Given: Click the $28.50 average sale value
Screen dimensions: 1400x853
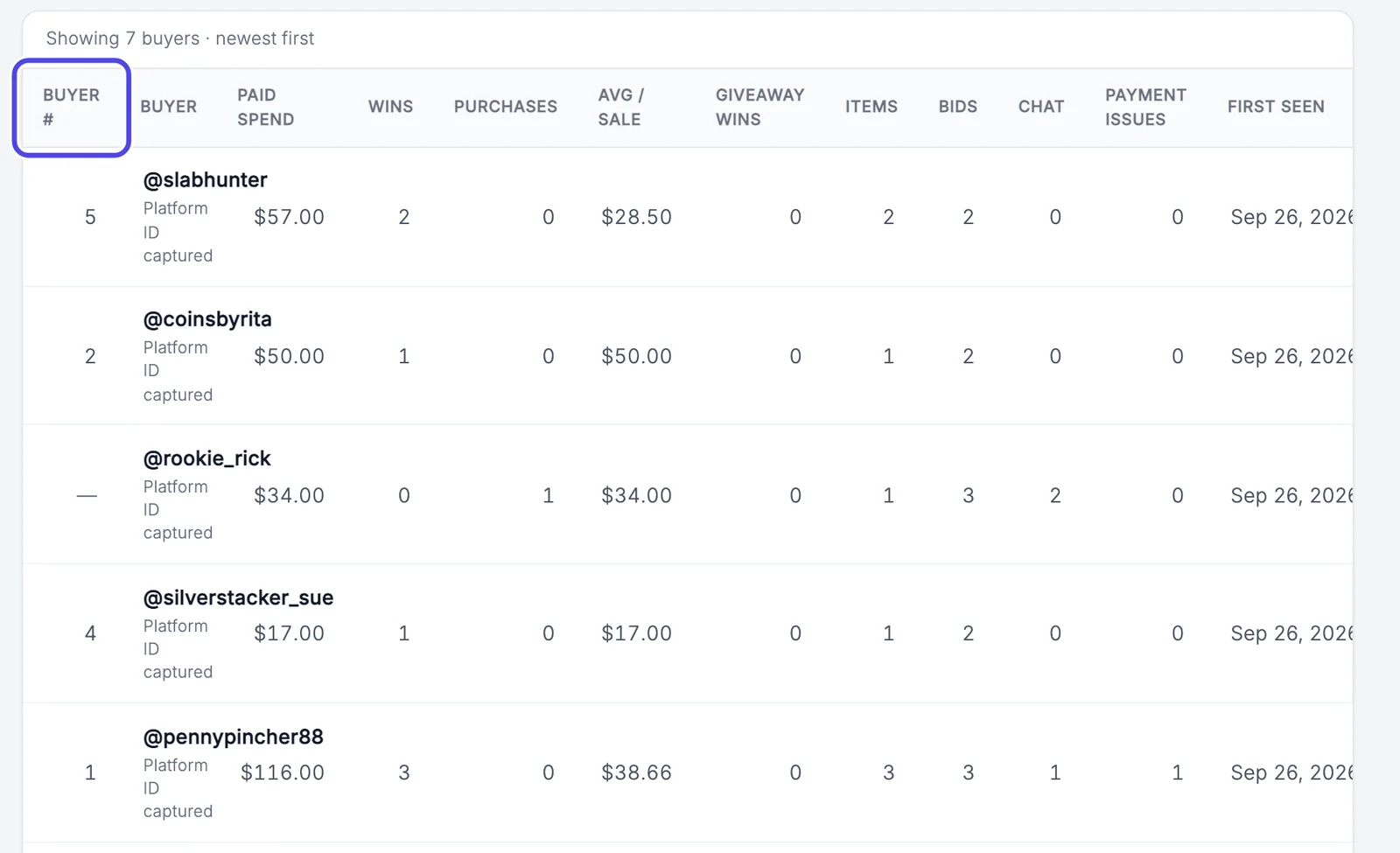Looking at the screenshot, I should coord(636,217).
